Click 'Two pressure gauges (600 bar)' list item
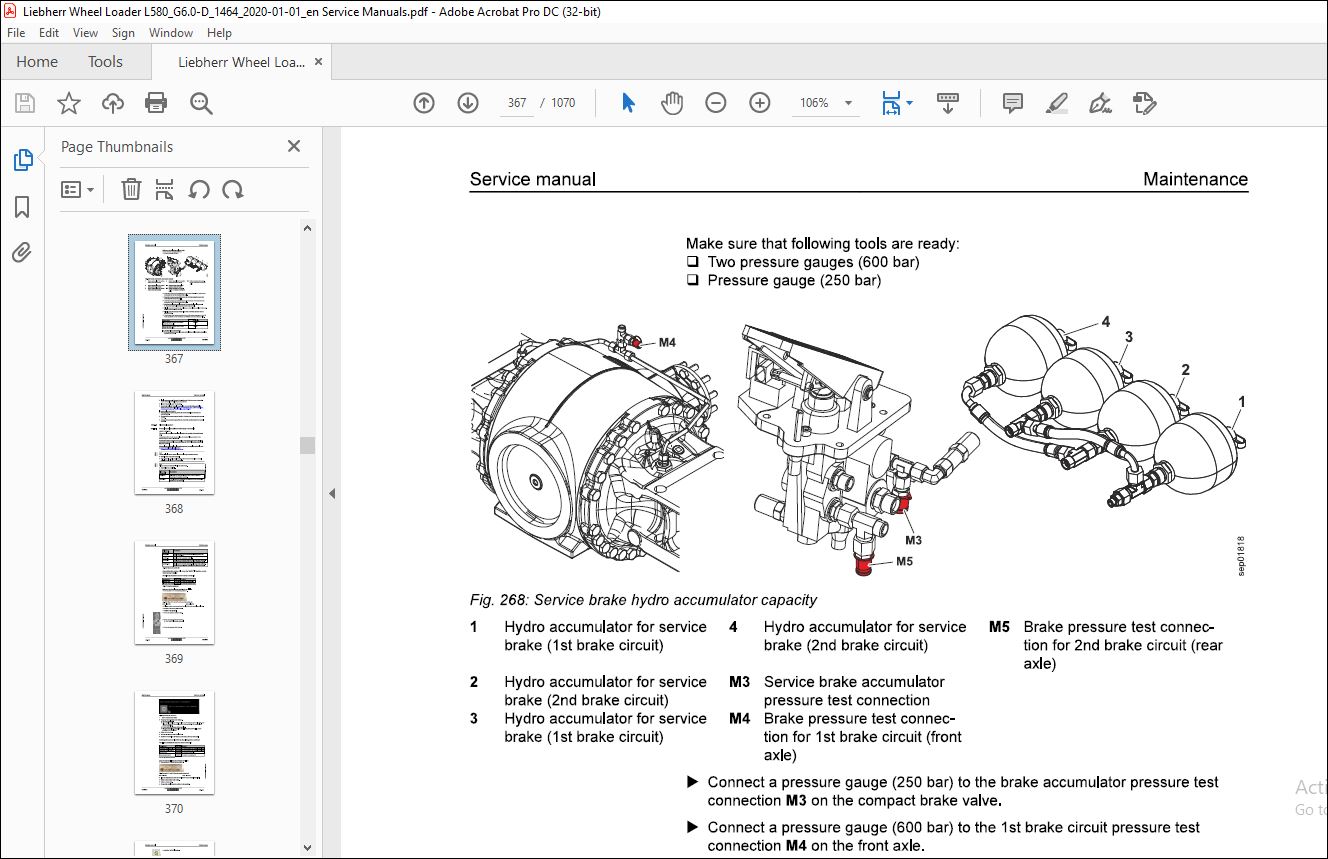Viewport: 1328px width, 859px height. point(813,262)
